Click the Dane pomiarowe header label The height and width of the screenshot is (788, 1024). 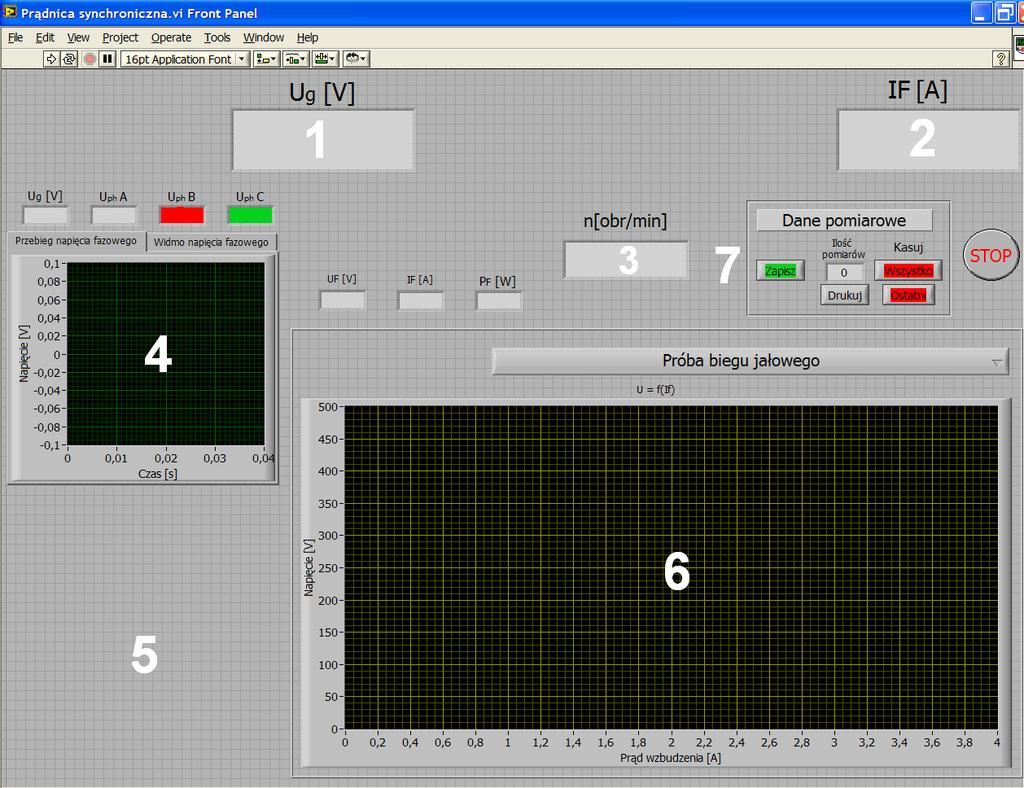coord(844,220)
